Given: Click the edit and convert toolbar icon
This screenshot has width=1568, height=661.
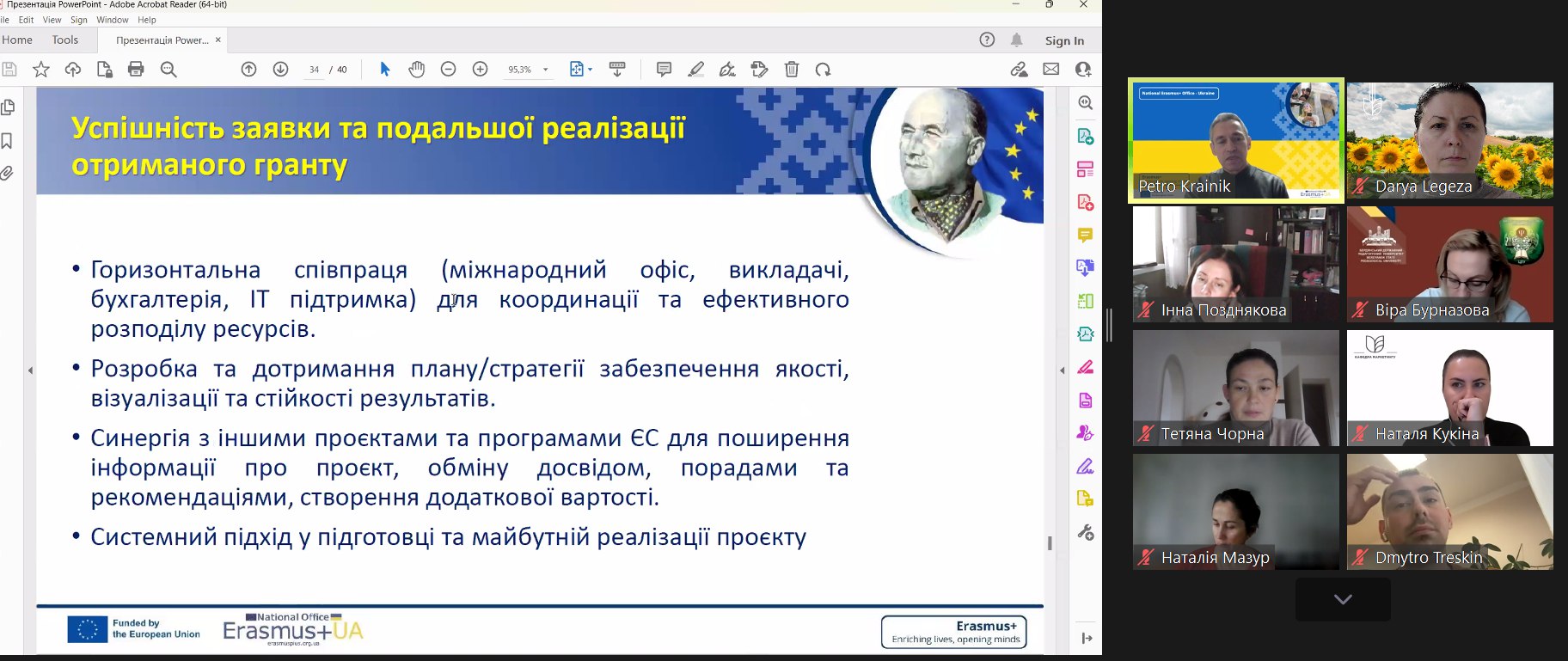Looking at the screenshot, I should point(759,70).
